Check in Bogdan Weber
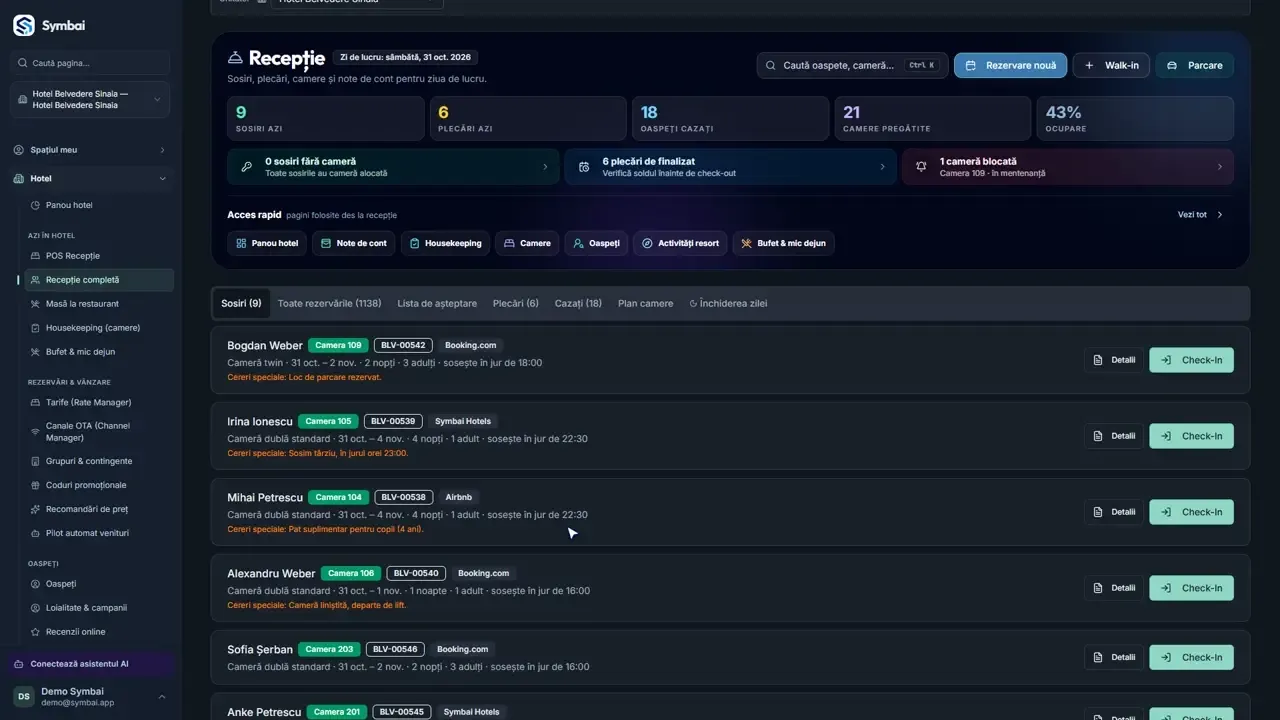1280x720 pixels. click(1191, 360)
